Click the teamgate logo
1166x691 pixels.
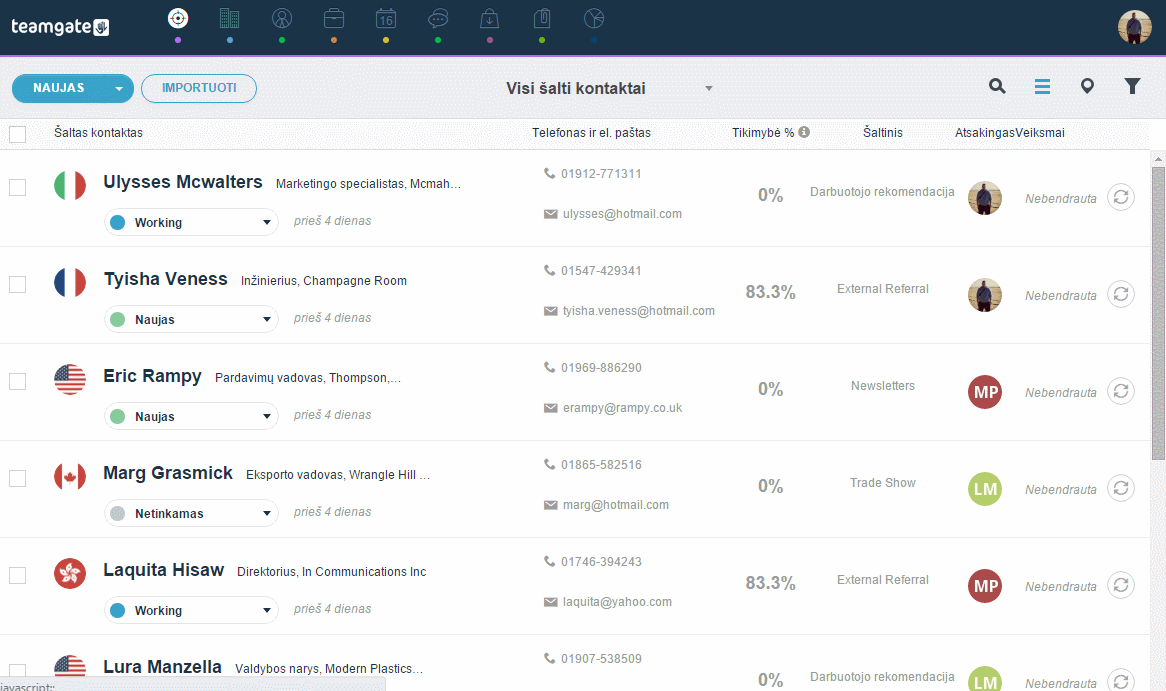click(60, 27)
